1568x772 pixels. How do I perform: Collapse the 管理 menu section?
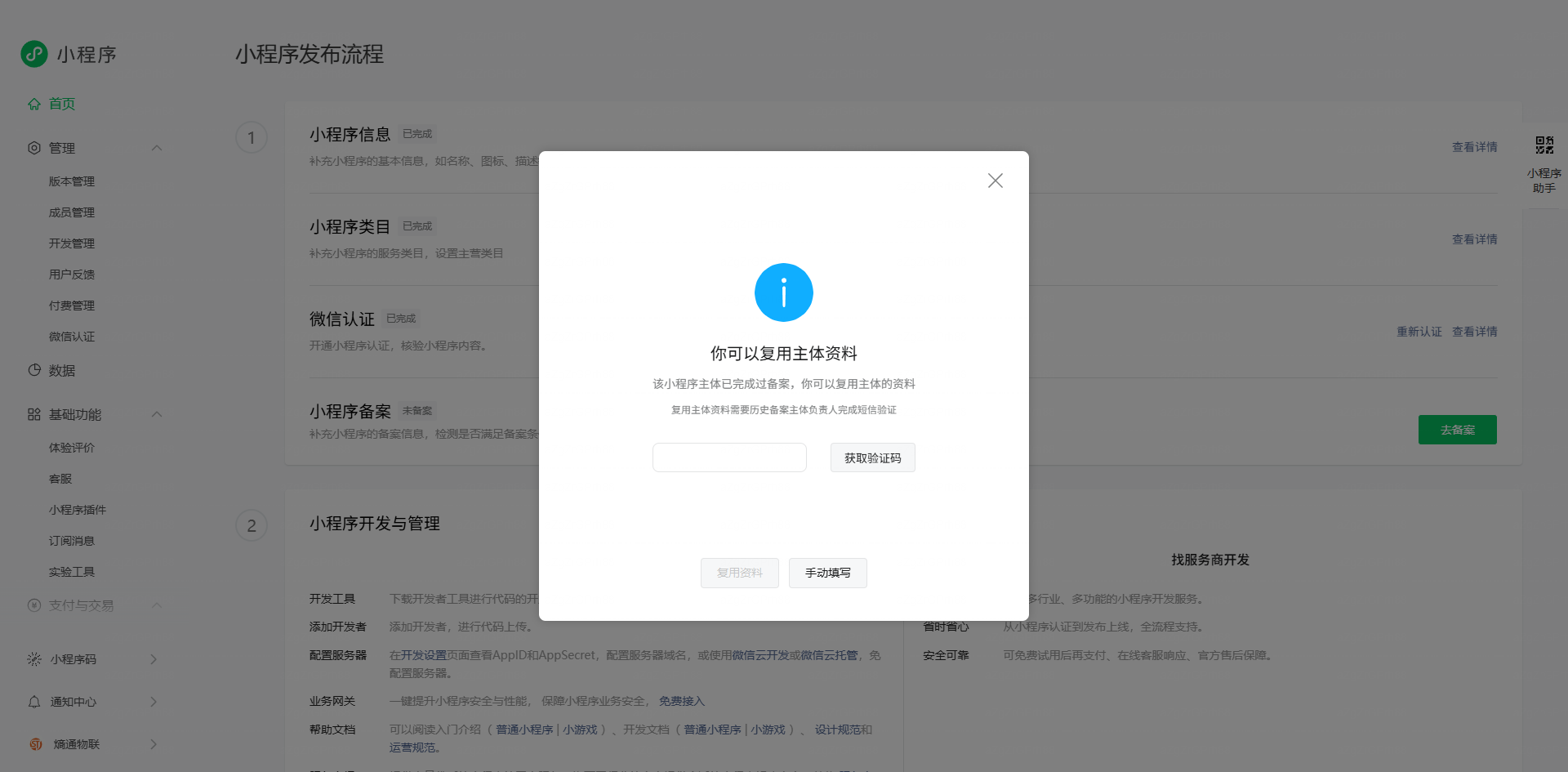(x=157, y=148)
